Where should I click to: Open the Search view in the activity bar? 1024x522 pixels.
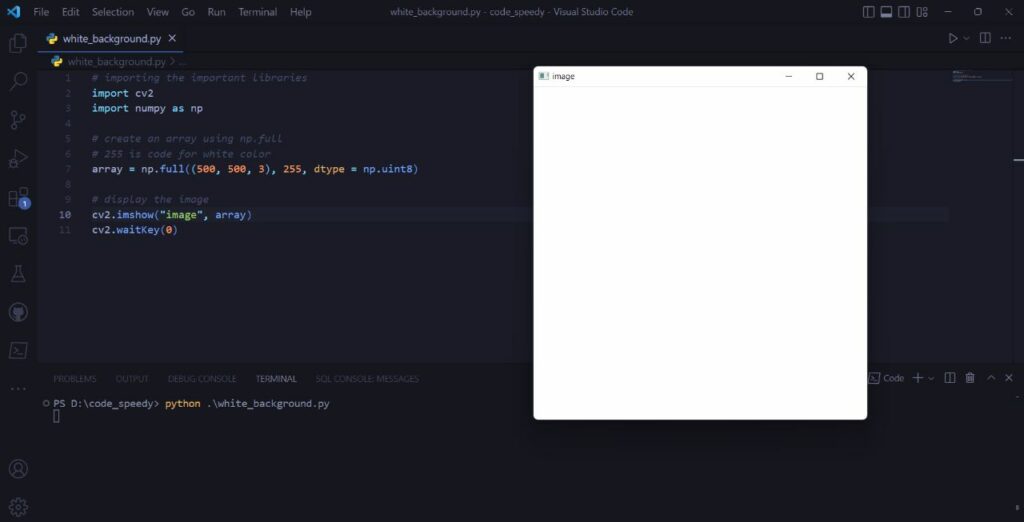(x=18, y=82)
